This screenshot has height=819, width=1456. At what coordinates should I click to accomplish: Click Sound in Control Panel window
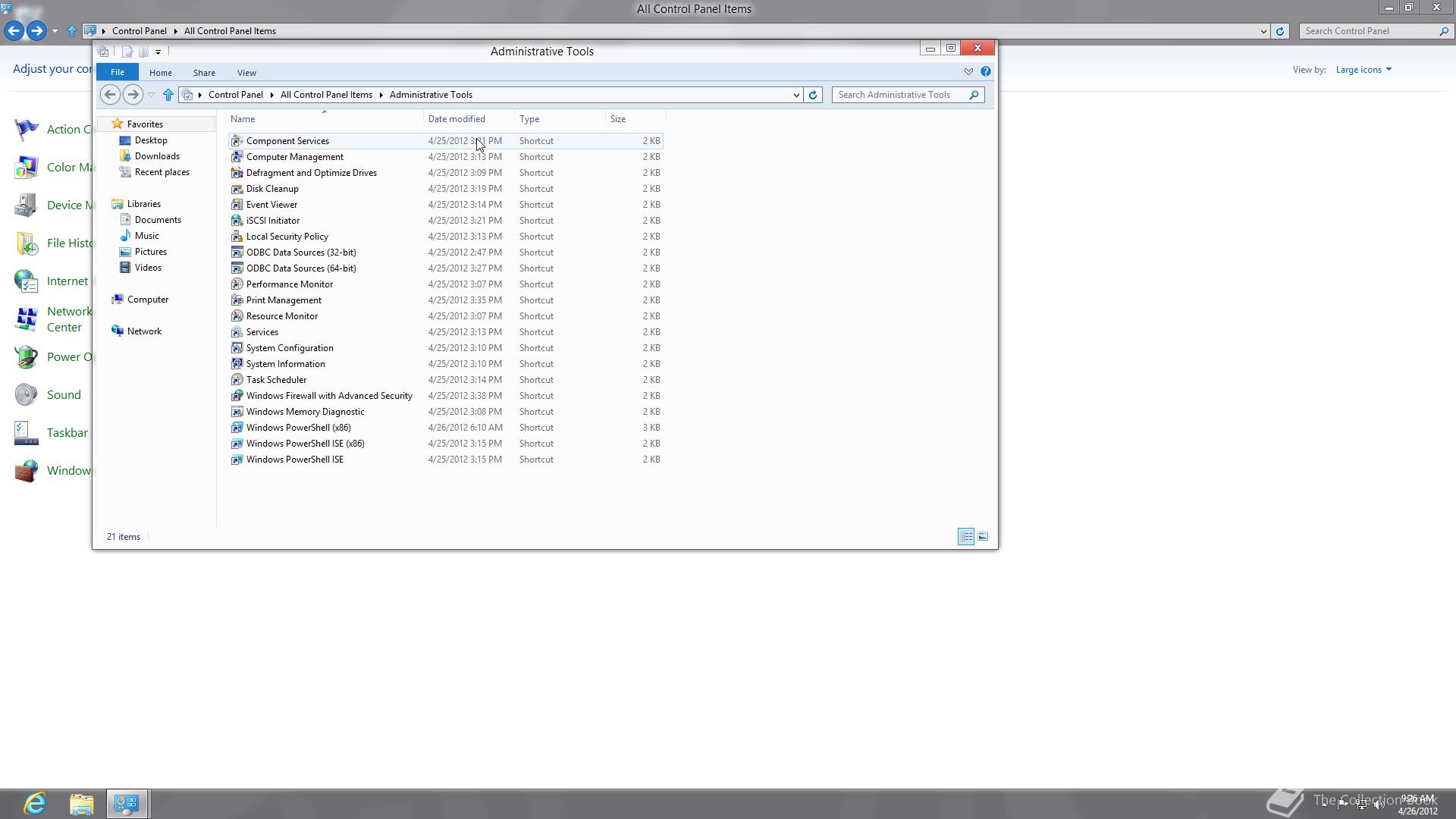pos(64,395)
